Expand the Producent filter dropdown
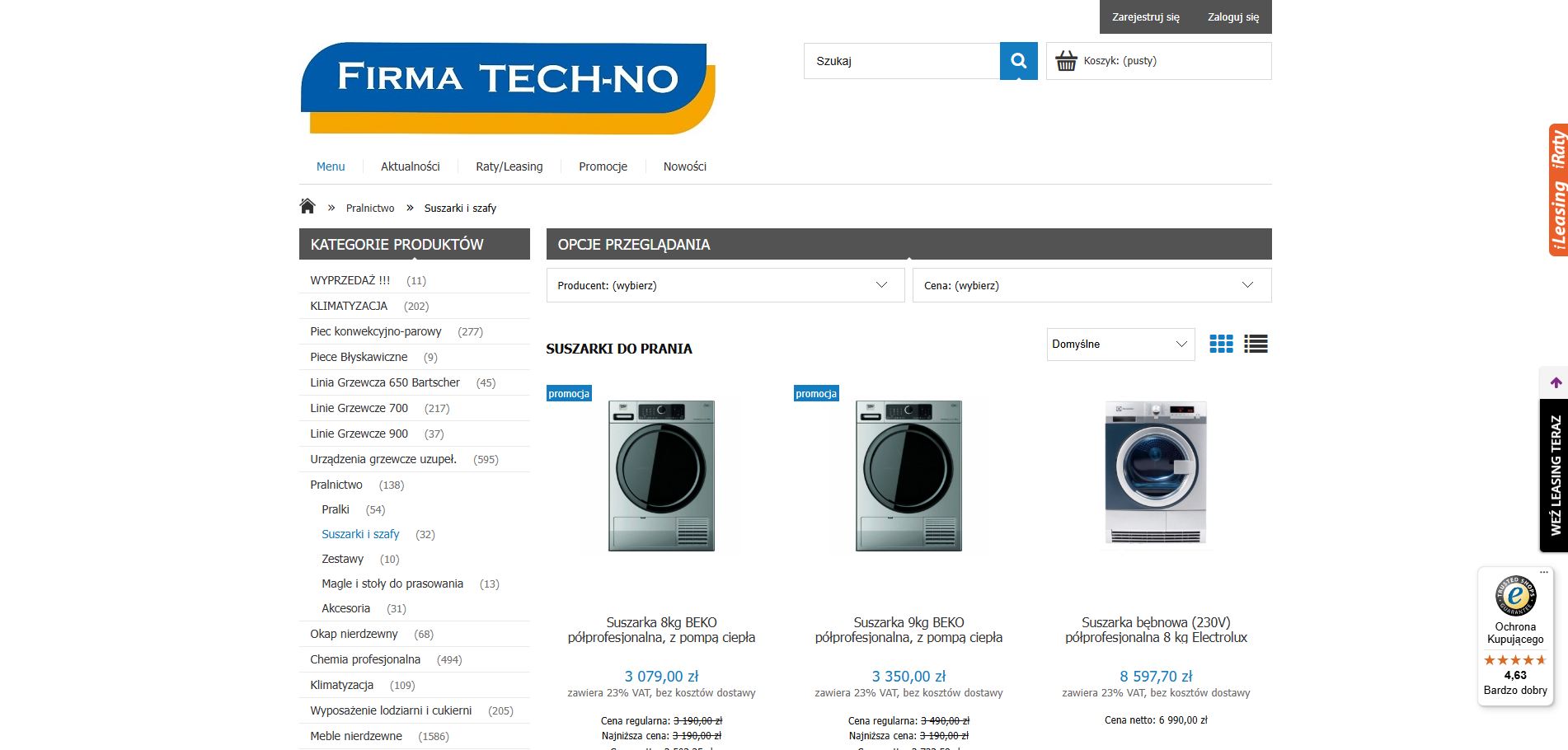1568x750 pixels. (x=725, y=285)
